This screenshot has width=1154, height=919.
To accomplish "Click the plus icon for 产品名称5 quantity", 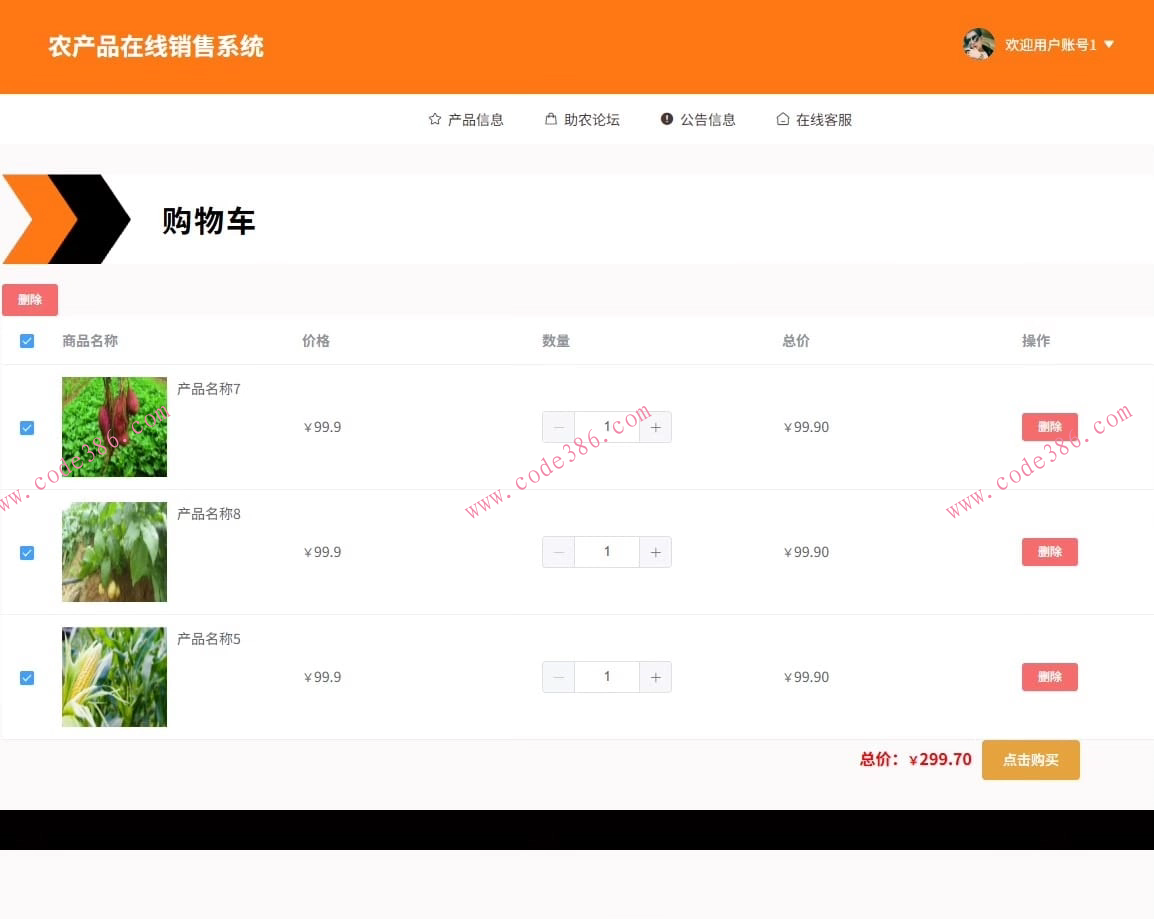I will 655,677.
